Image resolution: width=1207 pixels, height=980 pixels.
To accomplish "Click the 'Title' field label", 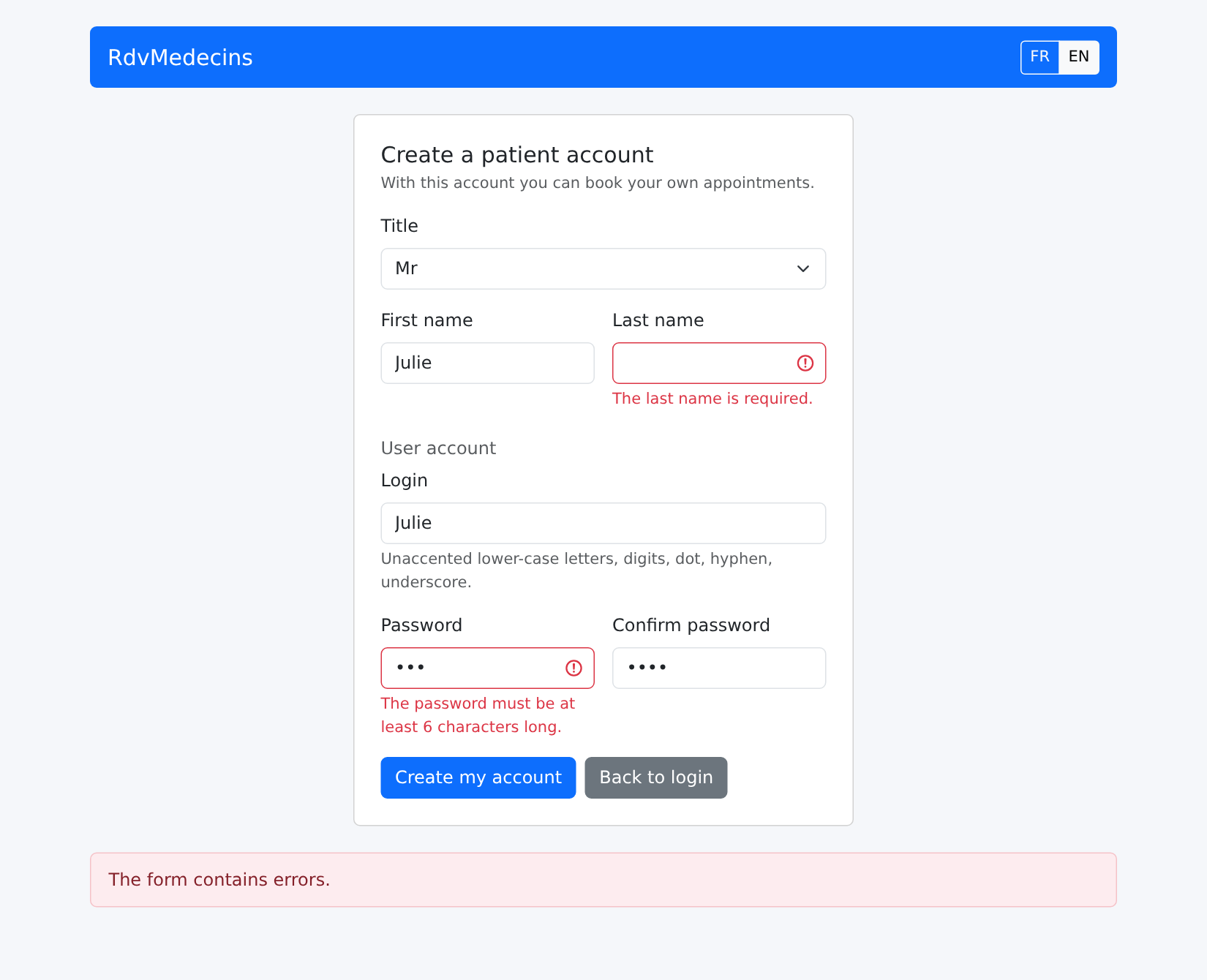I will pos(399,226).
